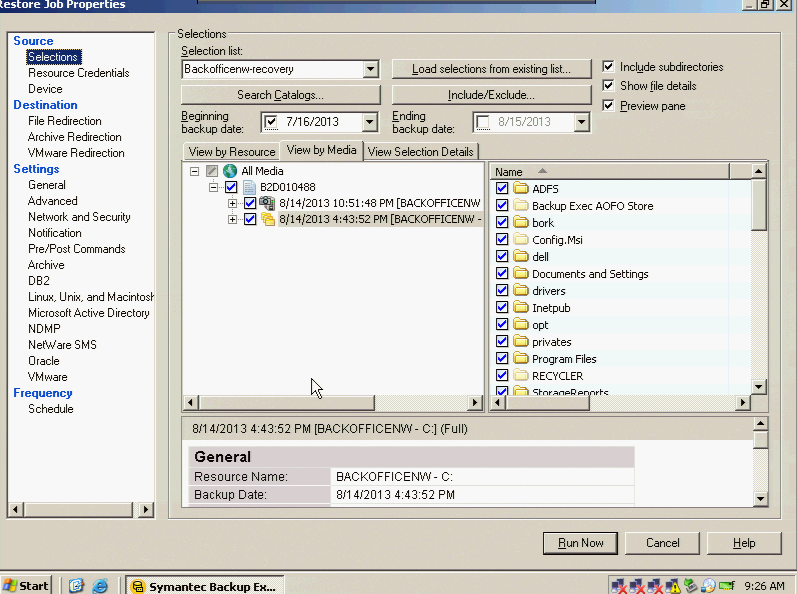This screenshot has width=798, height=594.
Task: Open VMware Redirection in the sidebar
Action: point(76,153)
